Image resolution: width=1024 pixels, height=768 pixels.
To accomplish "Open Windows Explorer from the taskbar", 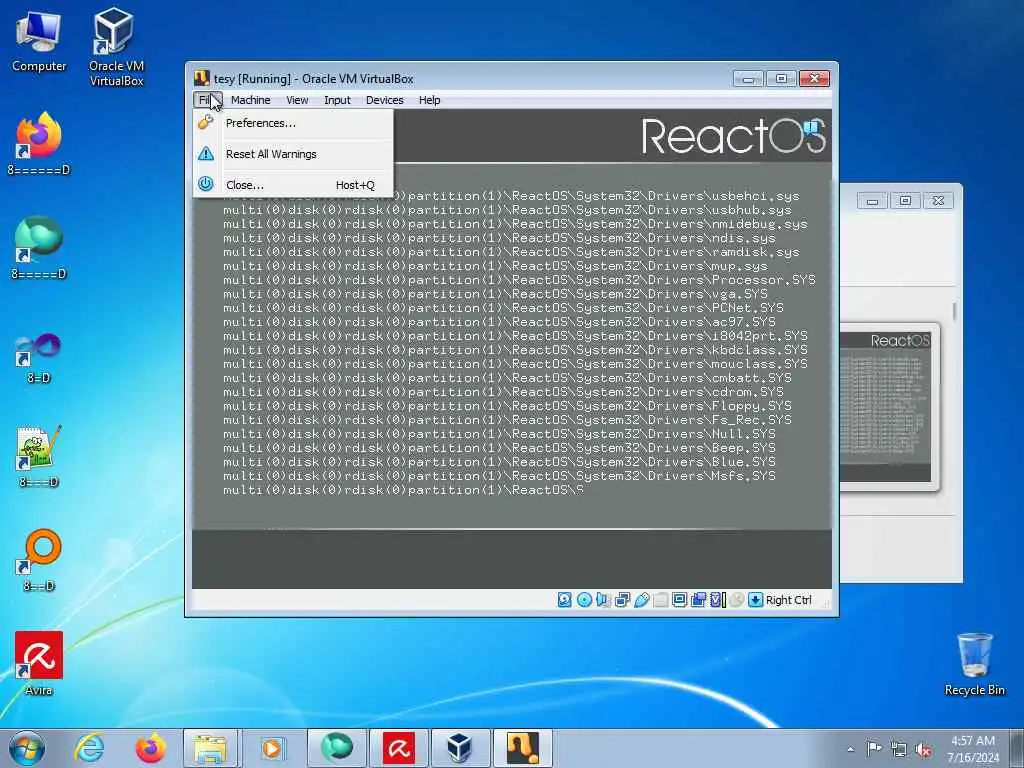I will point(210,748).
